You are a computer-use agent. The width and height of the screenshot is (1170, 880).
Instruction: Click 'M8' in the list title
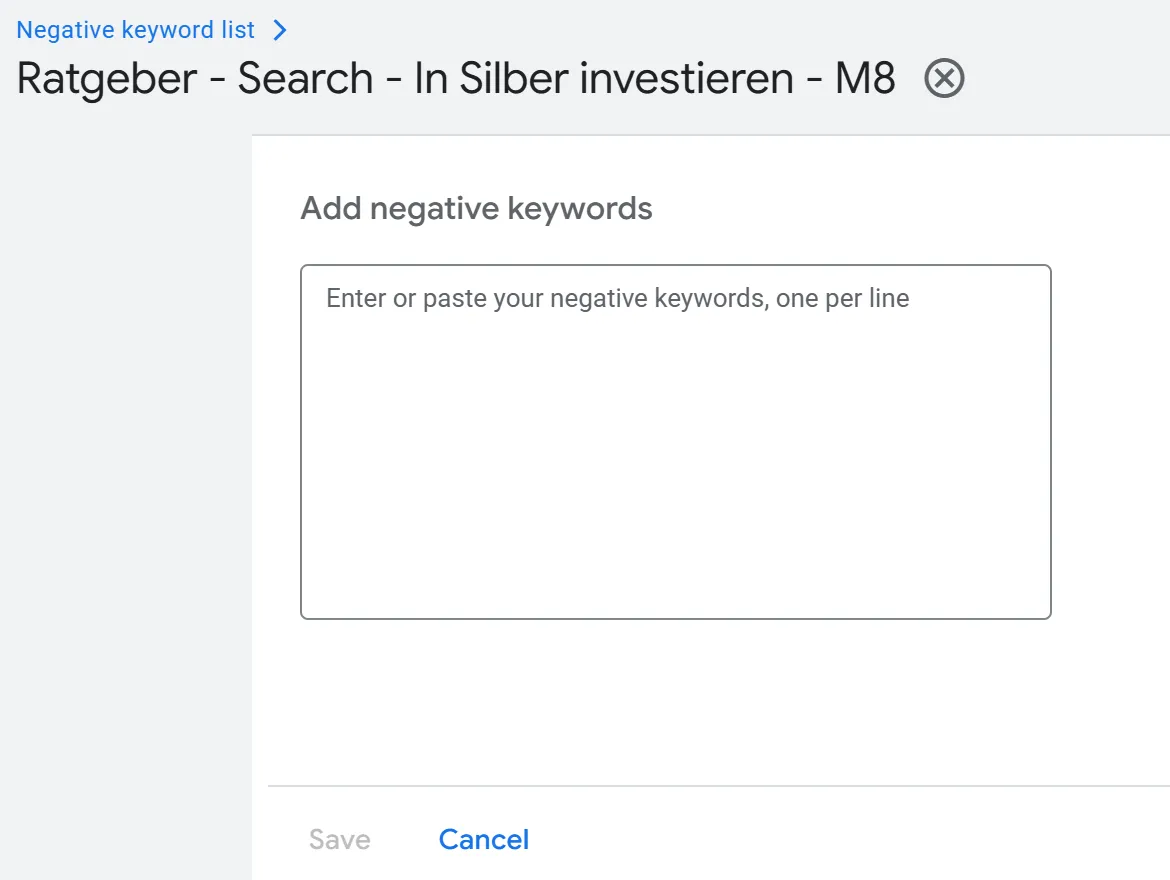865,78
